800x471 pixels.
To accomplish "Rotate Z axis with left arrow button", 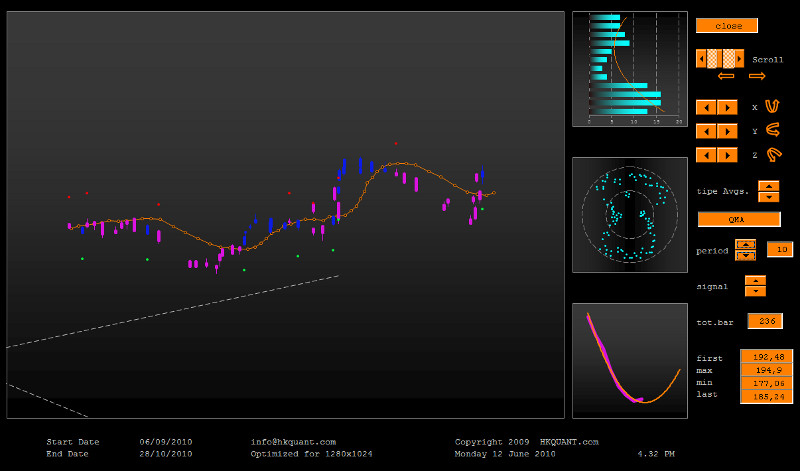I will click(x=706, y=155).
